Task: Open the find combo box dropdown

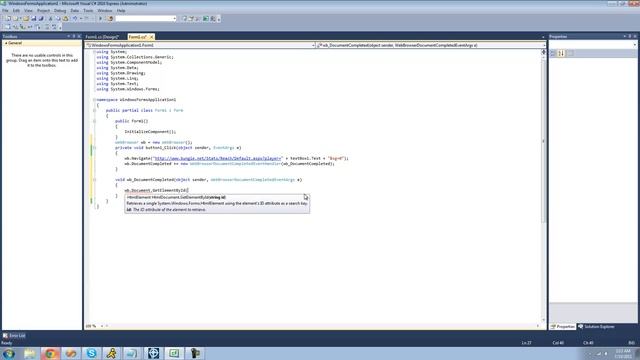Action: click(174, 19)
